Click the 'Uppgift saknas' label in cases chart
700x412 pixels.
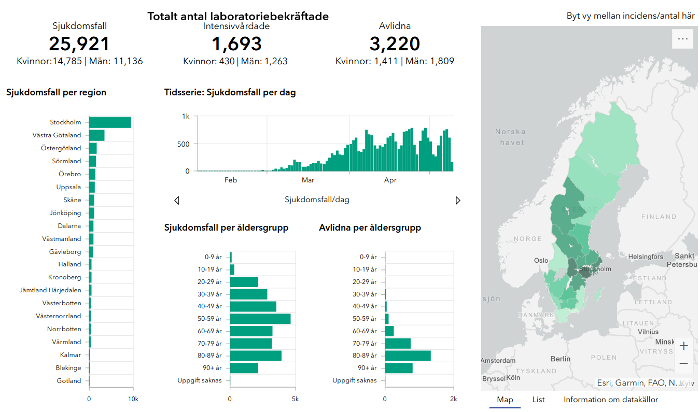(200, 380)
